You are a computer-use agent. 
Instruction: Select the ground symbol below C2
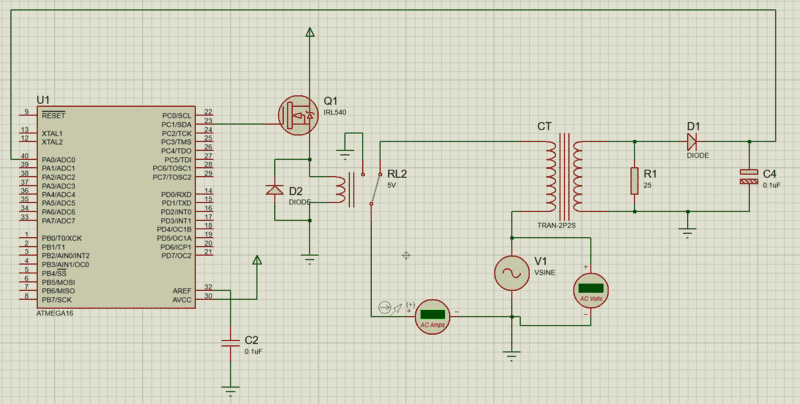[x=231, y=387]
